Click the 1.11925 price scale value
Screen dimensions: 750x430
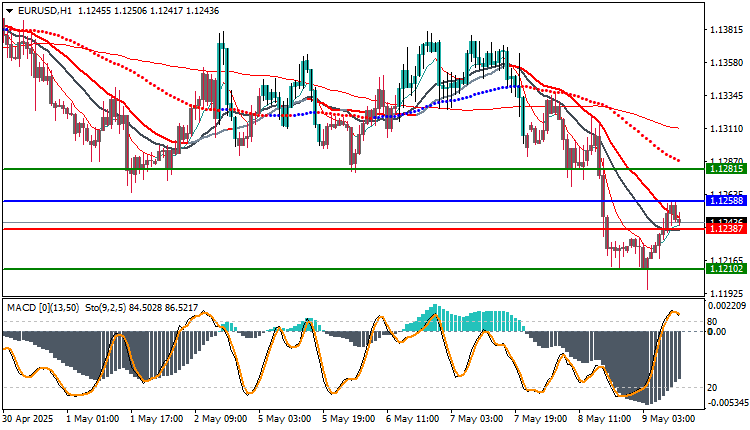(x=727, y=293)
